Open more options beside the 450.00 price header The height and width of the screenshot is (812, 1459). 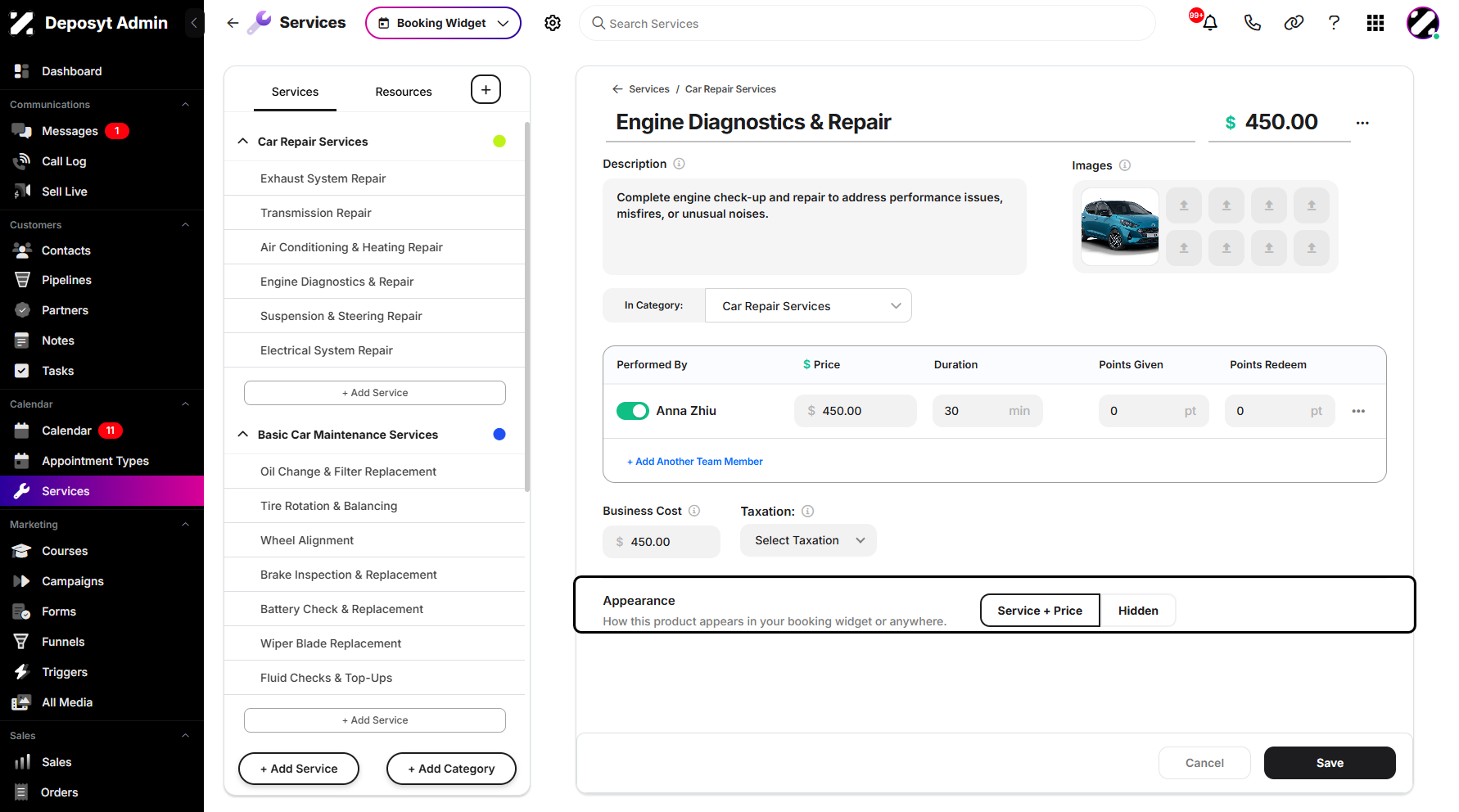point(1362,123)
